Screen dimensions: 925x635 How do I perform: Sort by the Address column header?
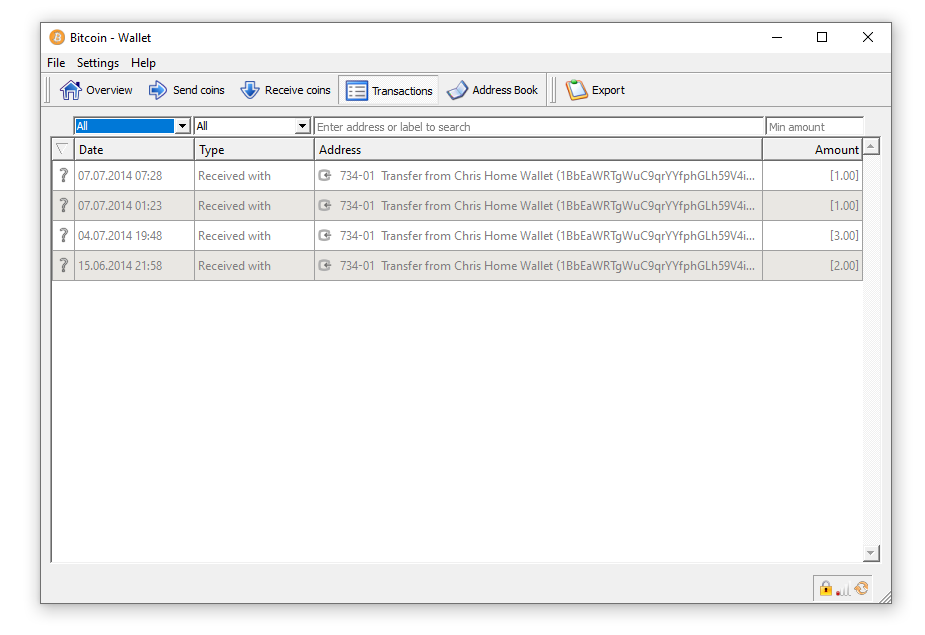pos(538,150)
